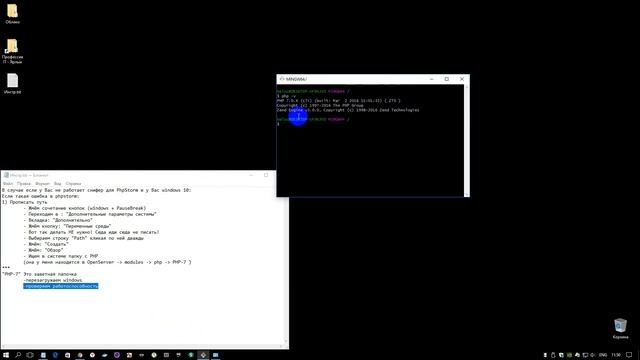Click the ENG language indicator in tray
The height and width of the screenshot is (360, 640).
[x=603, y=355]
